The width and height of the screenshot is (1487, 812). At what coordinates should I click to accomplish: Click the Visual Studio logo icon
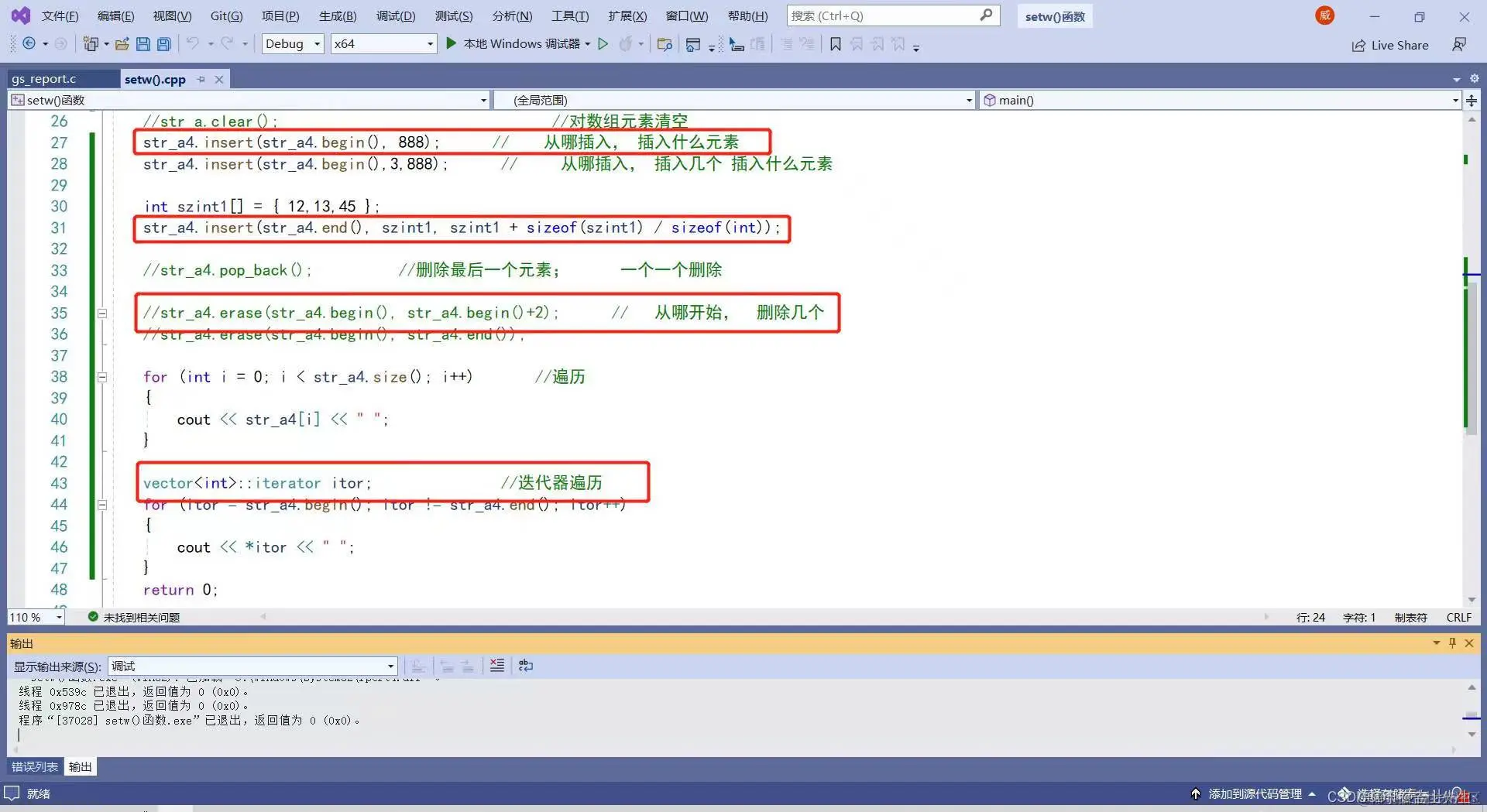pos(21,15)
